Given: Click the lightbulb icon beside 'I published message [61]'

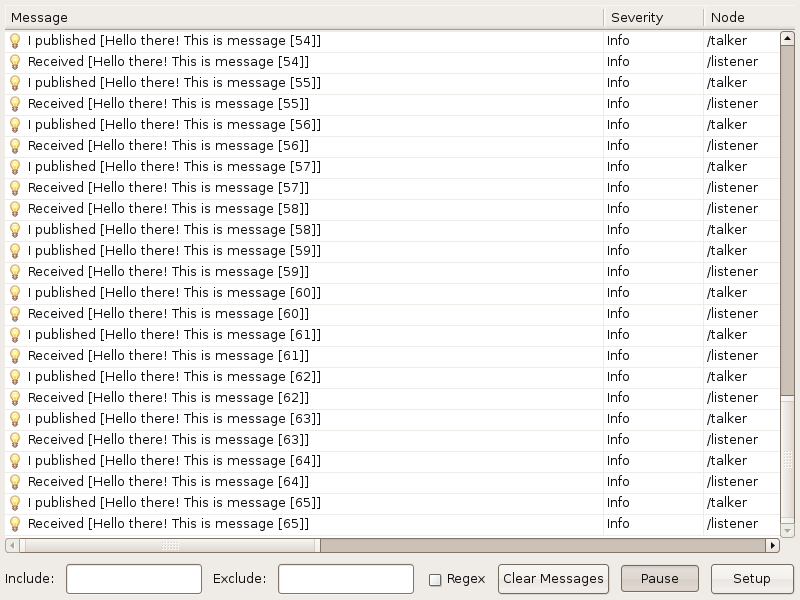Looking at the screenshot, I should [15, 335].
